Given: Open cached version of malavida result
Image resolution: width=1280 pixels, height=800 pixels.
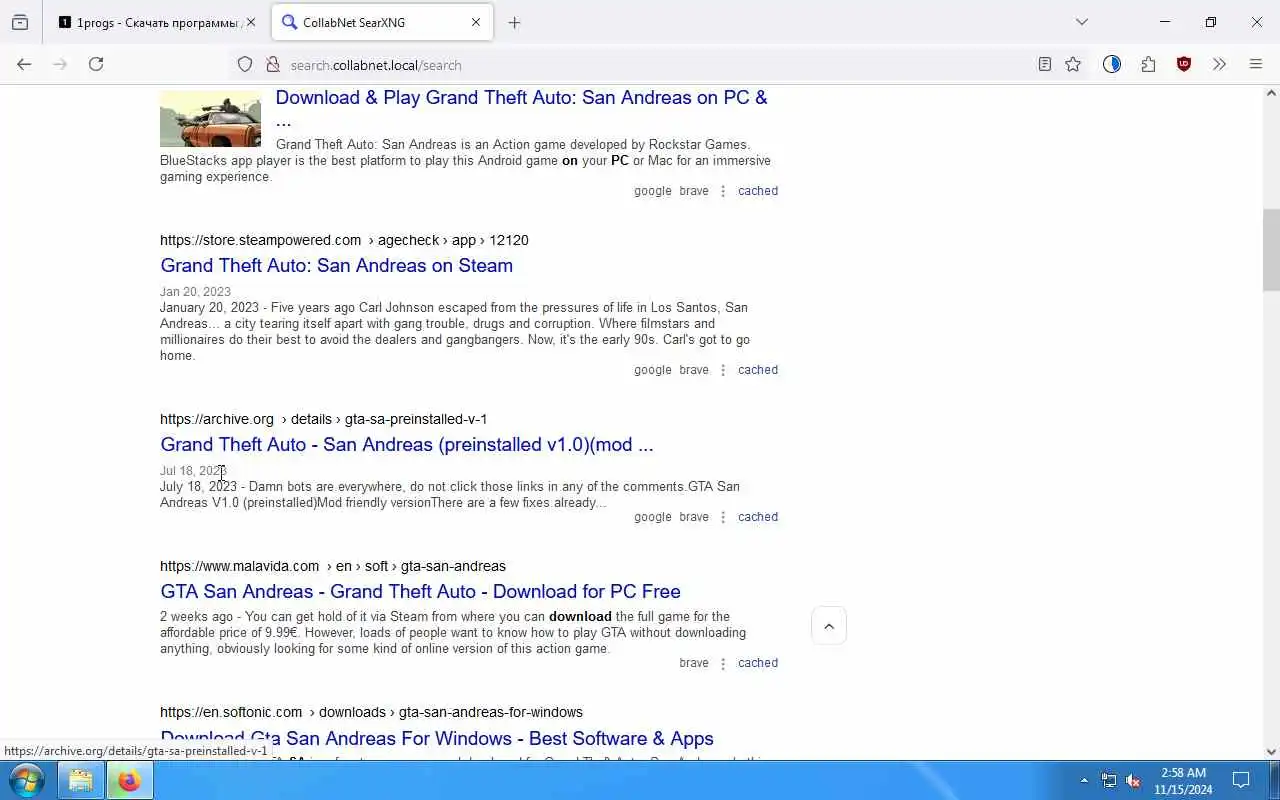Looking at the screenshot, I should (757, 662).
